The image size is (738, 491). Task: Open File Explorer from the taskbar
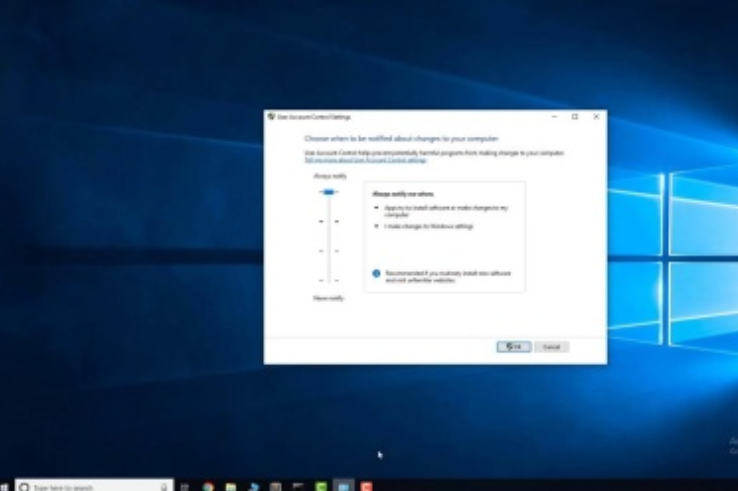(231, 486)
